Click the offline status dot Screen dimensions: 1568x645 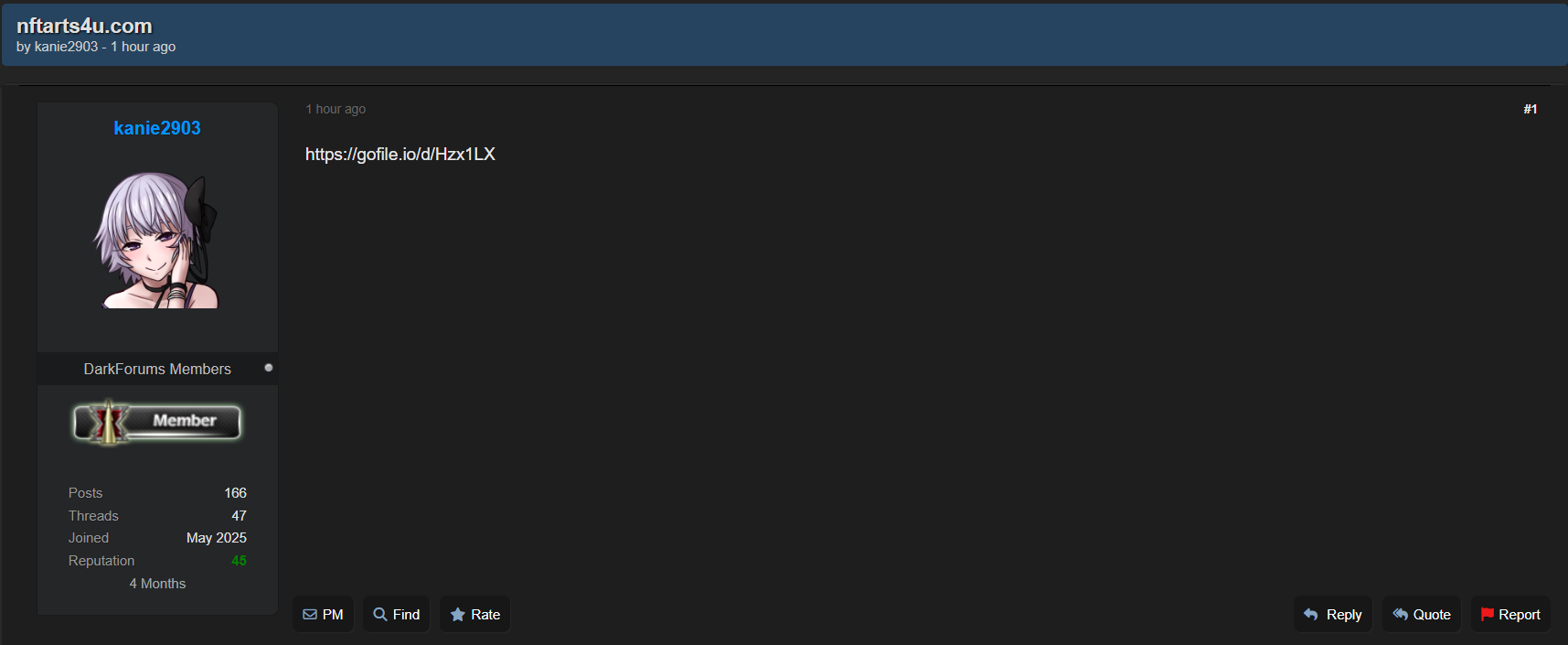click(269, 368)
